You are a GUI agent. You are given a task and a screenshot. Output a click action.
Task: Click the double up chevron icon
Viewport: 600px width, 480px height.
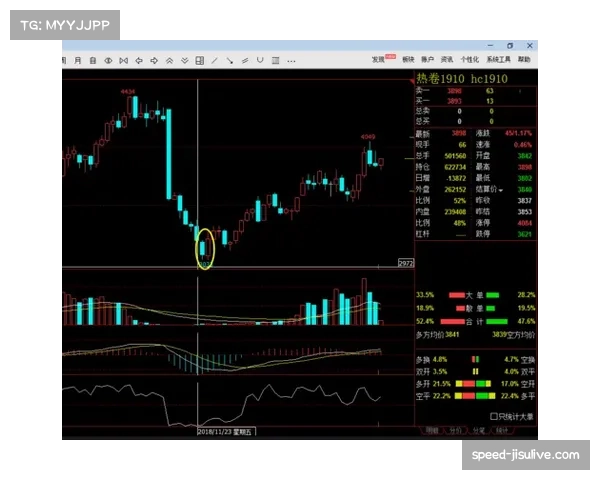click(x=169, y=61)
